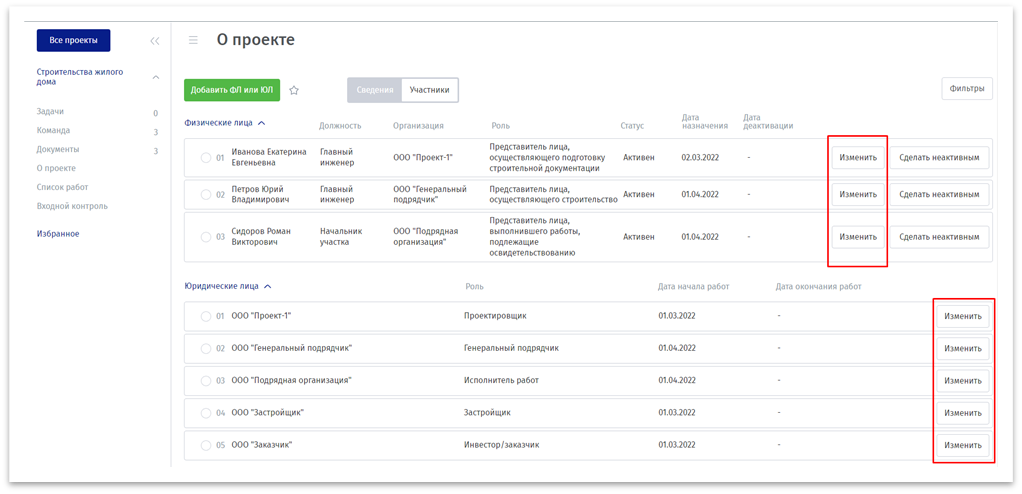Open Избранное in the sidebar
Screen dimensions: 1022x494
click(x=58, y=233)
